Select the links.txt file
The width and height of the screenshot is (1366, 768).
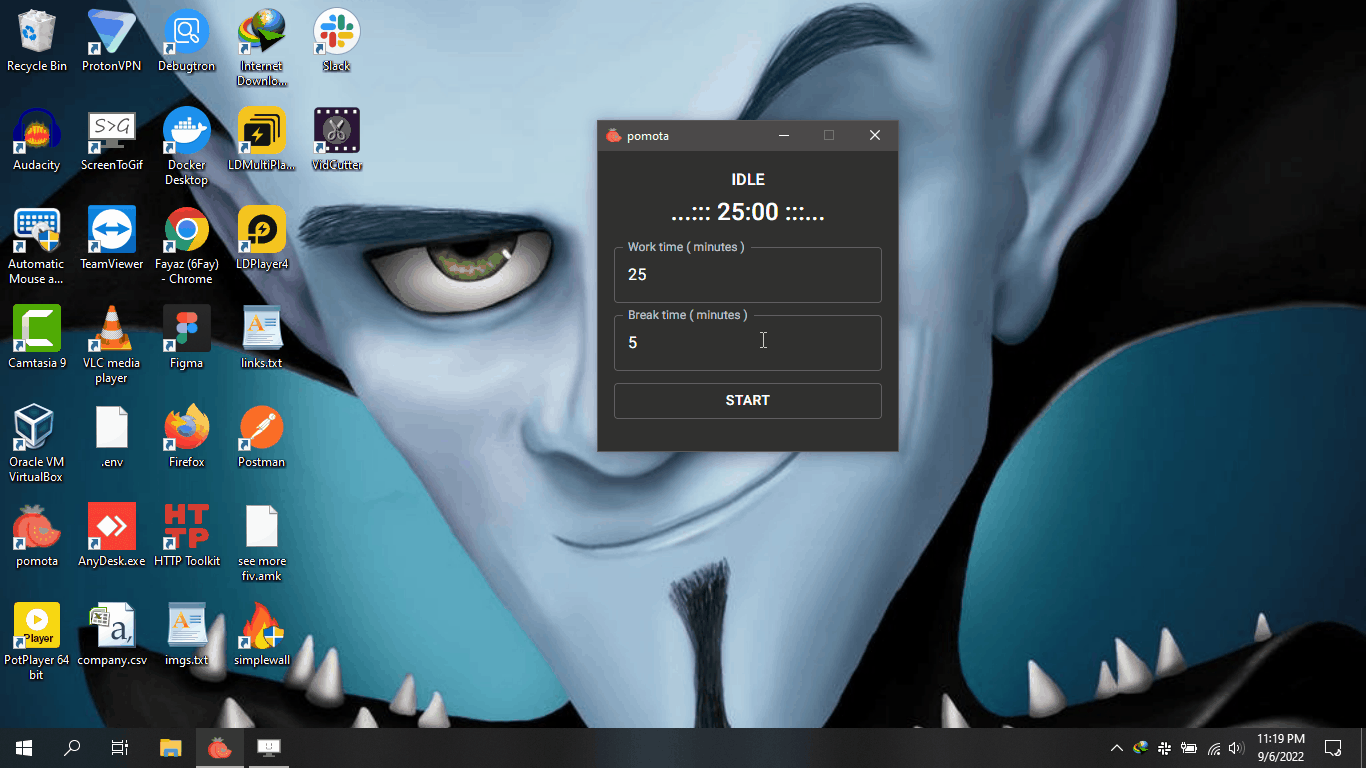(x=262, y=338)
